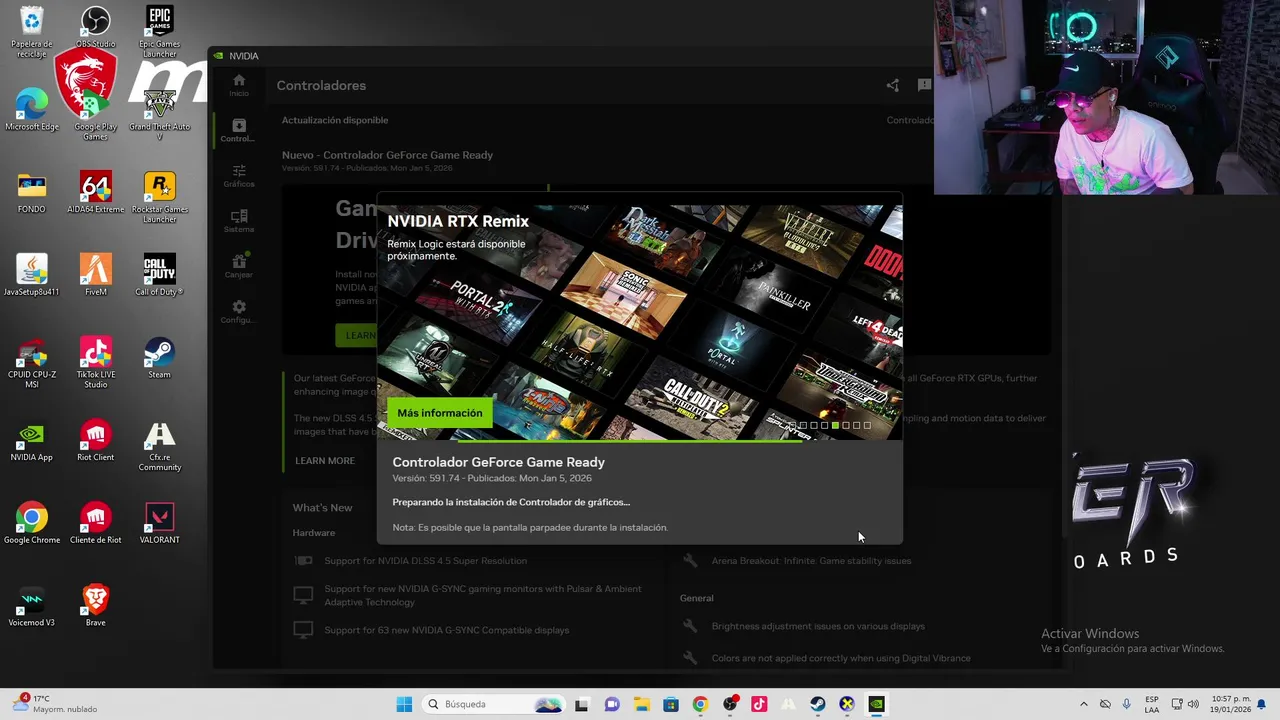Open Task View from the taskbar
The image size is (1280, 720).
point(582,704)
